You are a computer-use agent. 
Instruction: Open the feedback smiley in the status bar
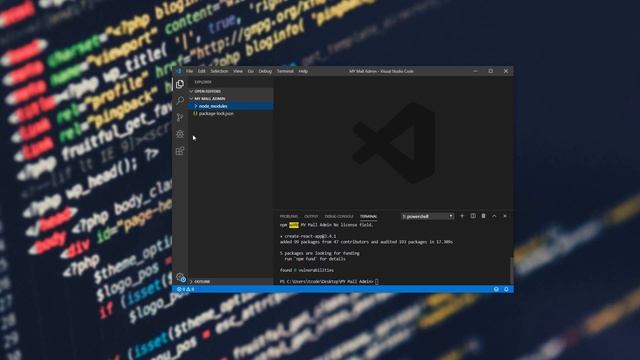tap(496, 289)
